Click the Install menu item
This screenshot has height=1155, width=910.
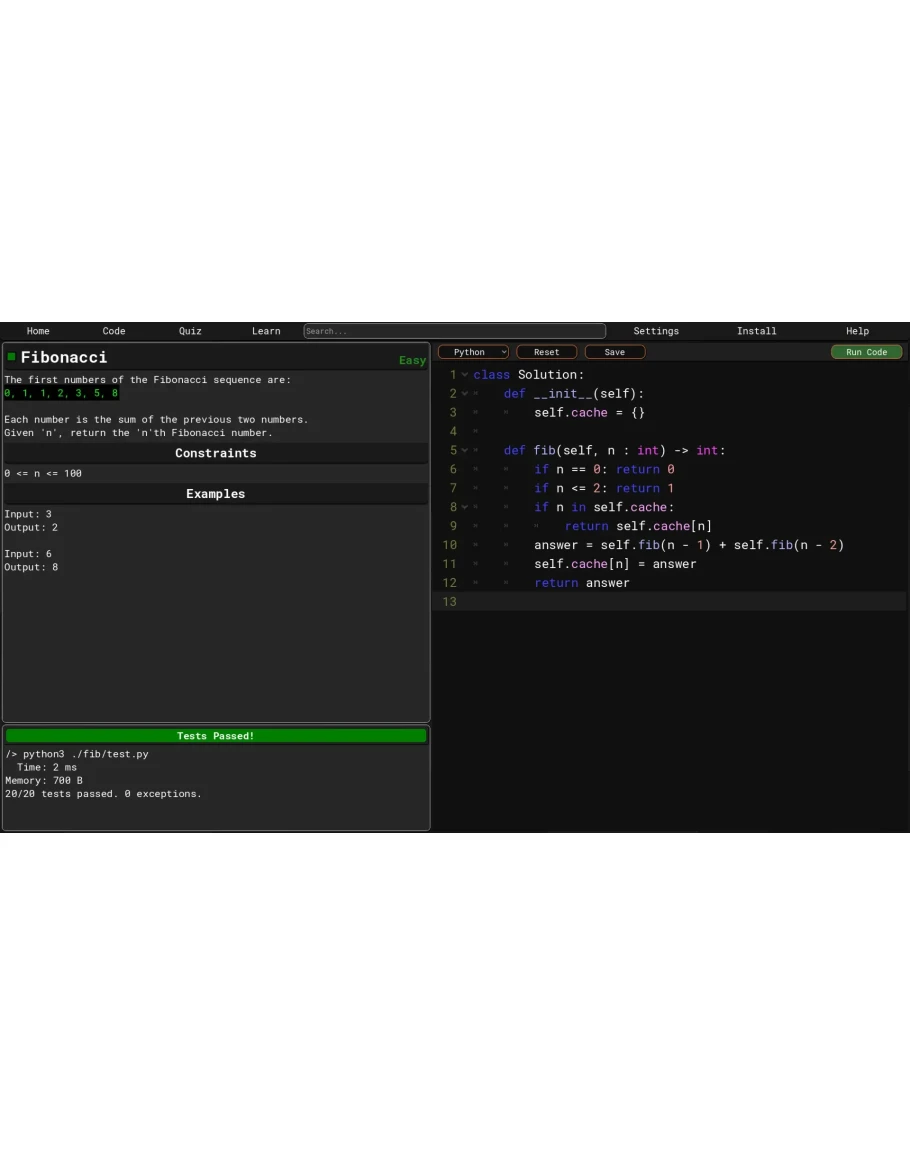click(x=757, y=331)
